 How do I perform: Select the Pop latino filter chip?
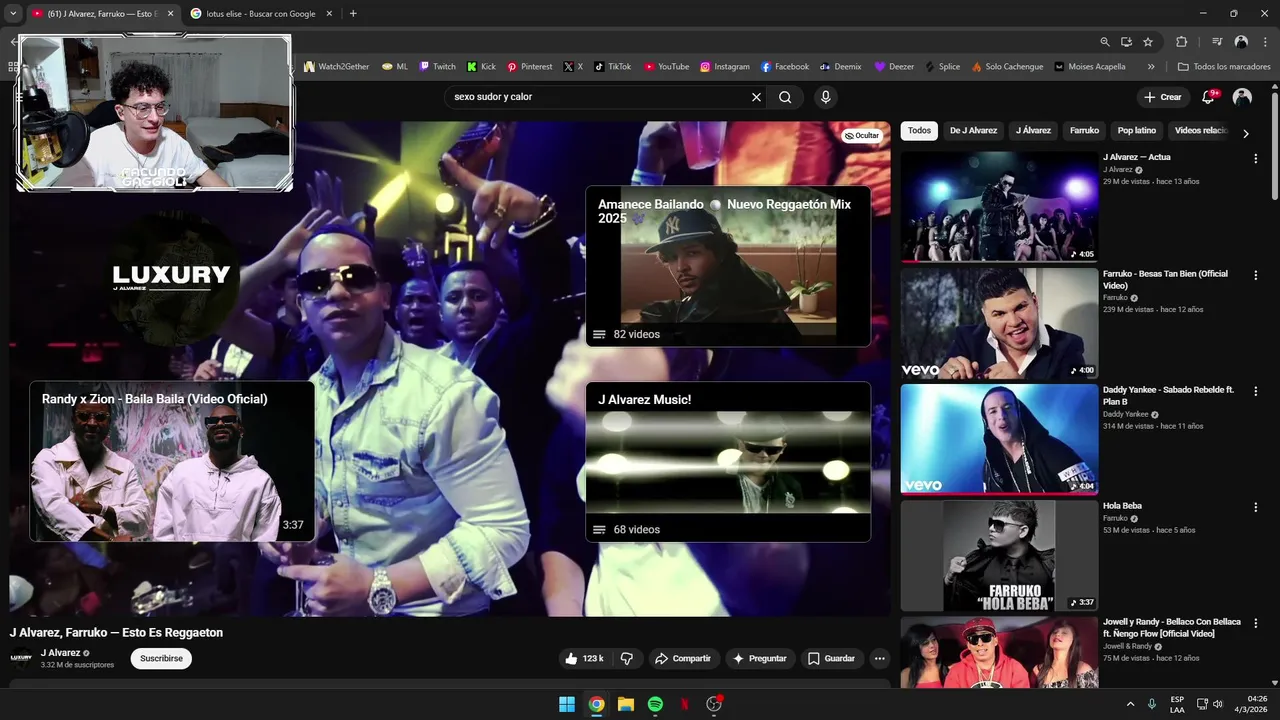click(1137, 131)
